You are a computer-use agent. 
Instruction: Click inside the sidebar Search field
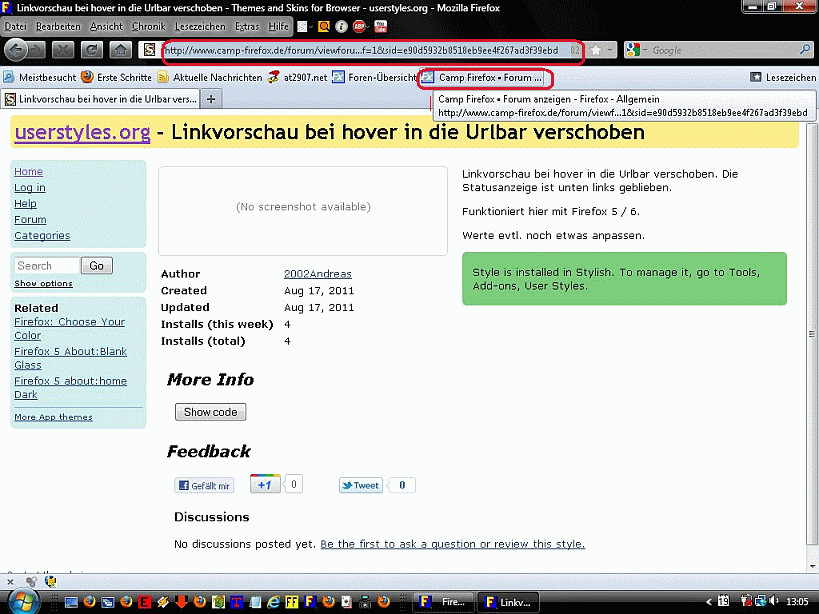pos(45,265)
